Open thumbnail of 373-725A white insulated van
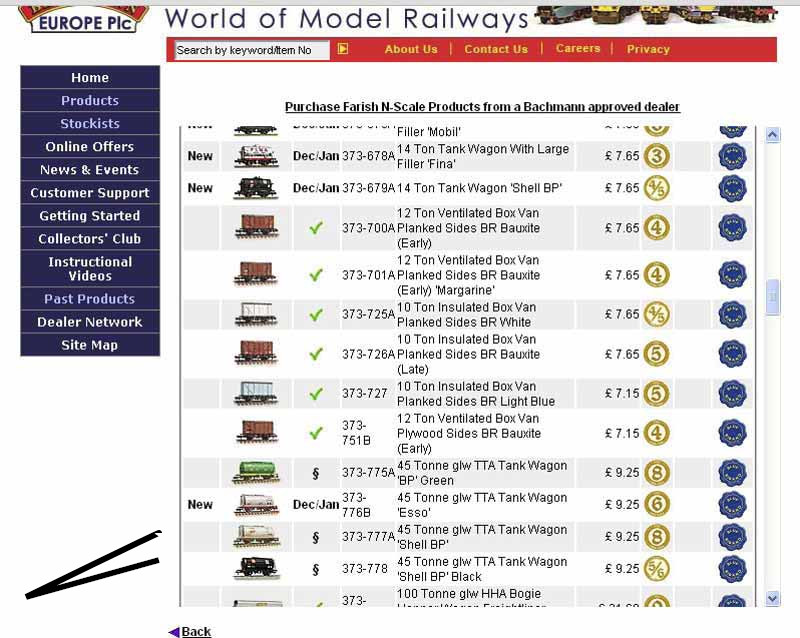This screenshot has width=800, height=638. tap(256, 314)
